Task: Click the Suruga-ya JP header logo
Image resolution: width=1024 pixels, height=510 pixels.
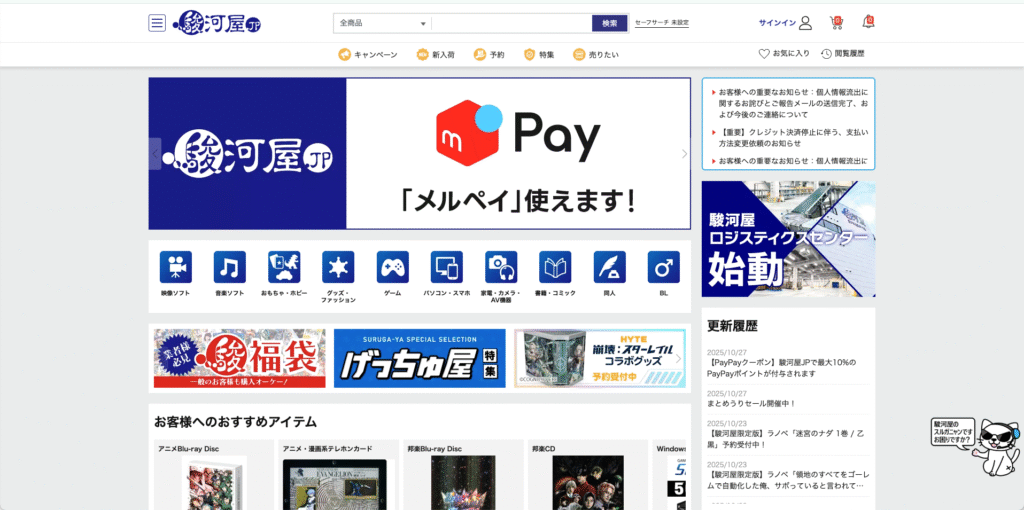Action: pyautogui.click(x=217, y=23)
